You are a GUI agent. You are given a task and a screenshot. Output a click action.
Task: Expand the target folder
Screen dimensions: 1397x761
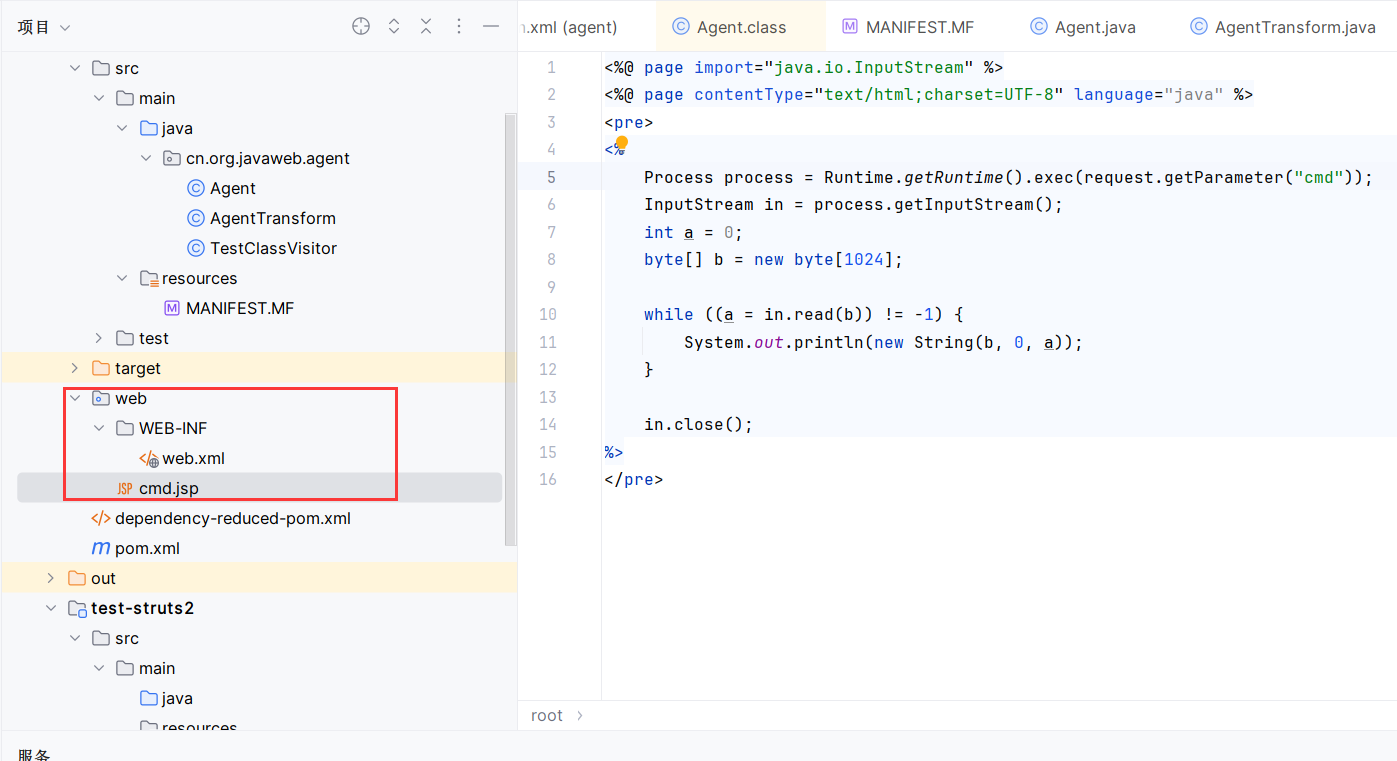click(74, 368)
